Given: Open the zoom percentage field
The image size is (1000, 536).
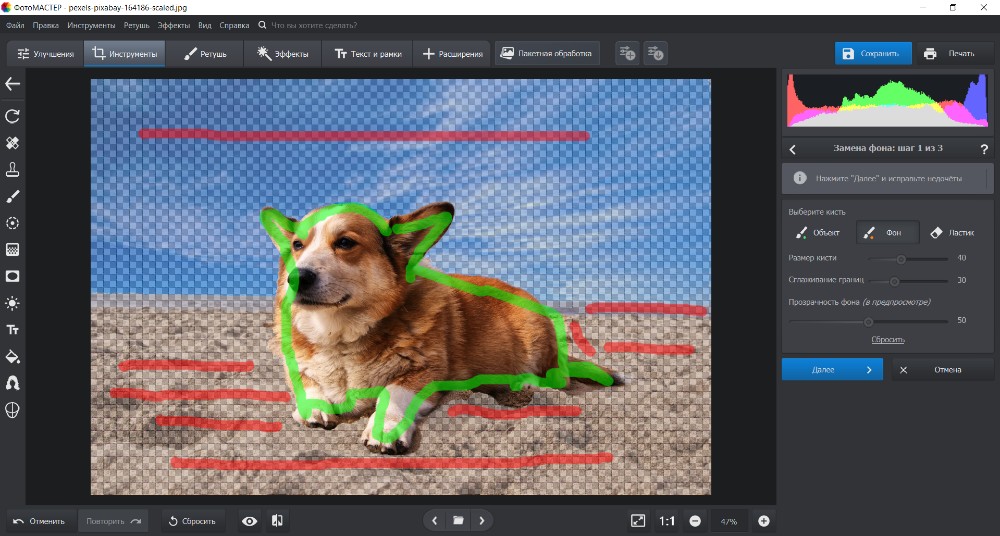Looking at the screenshot, I should coord(729,521).
